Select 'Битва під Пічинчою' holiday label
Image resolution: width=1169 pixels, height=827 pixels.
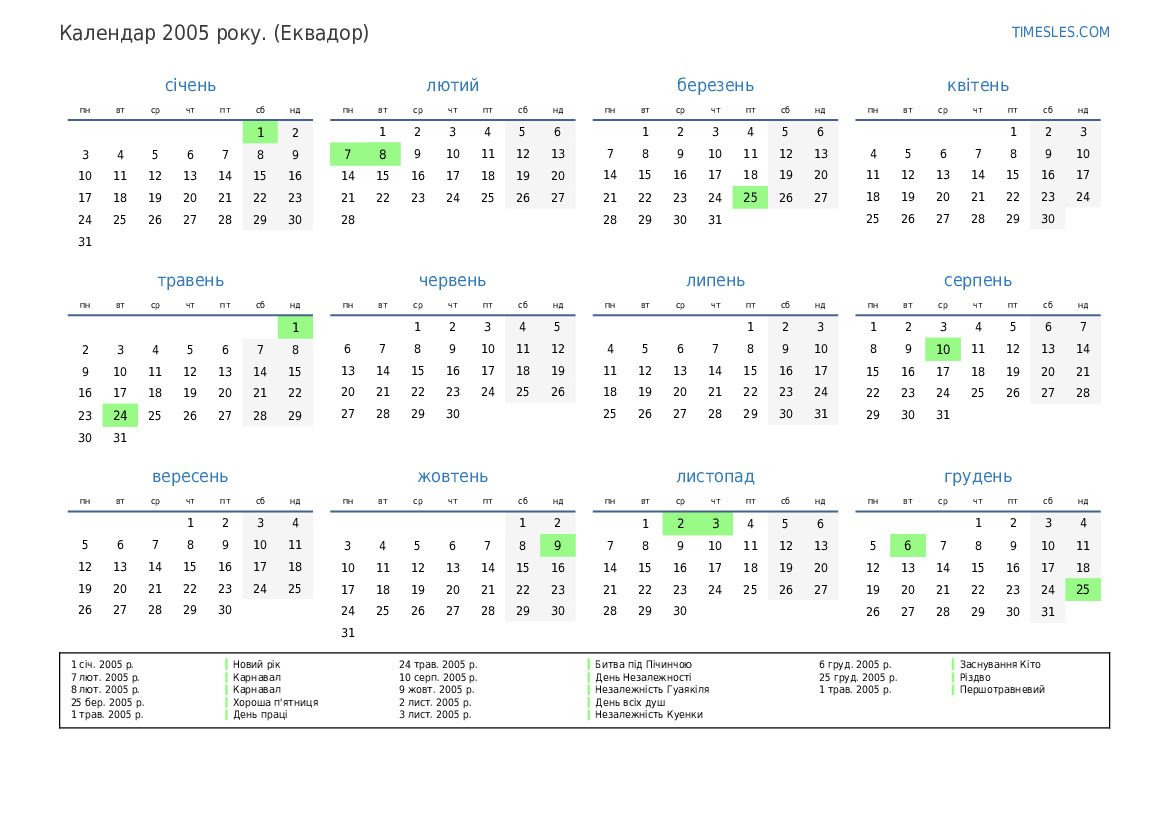643,664
